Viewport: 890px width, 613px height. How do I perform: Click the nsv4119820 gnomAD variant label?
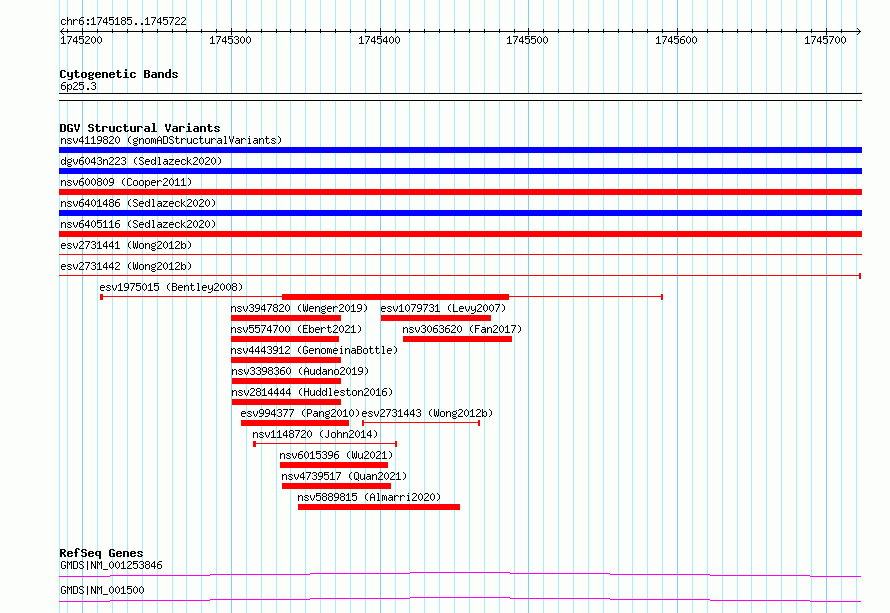(171, 140)
